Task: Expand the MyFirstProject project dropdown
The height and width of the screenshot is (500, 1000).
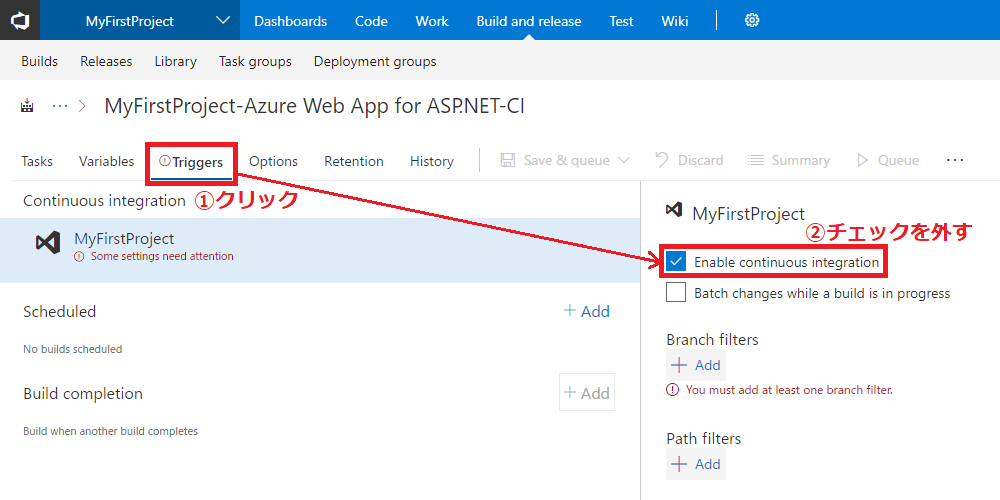Action: [223, 20]
